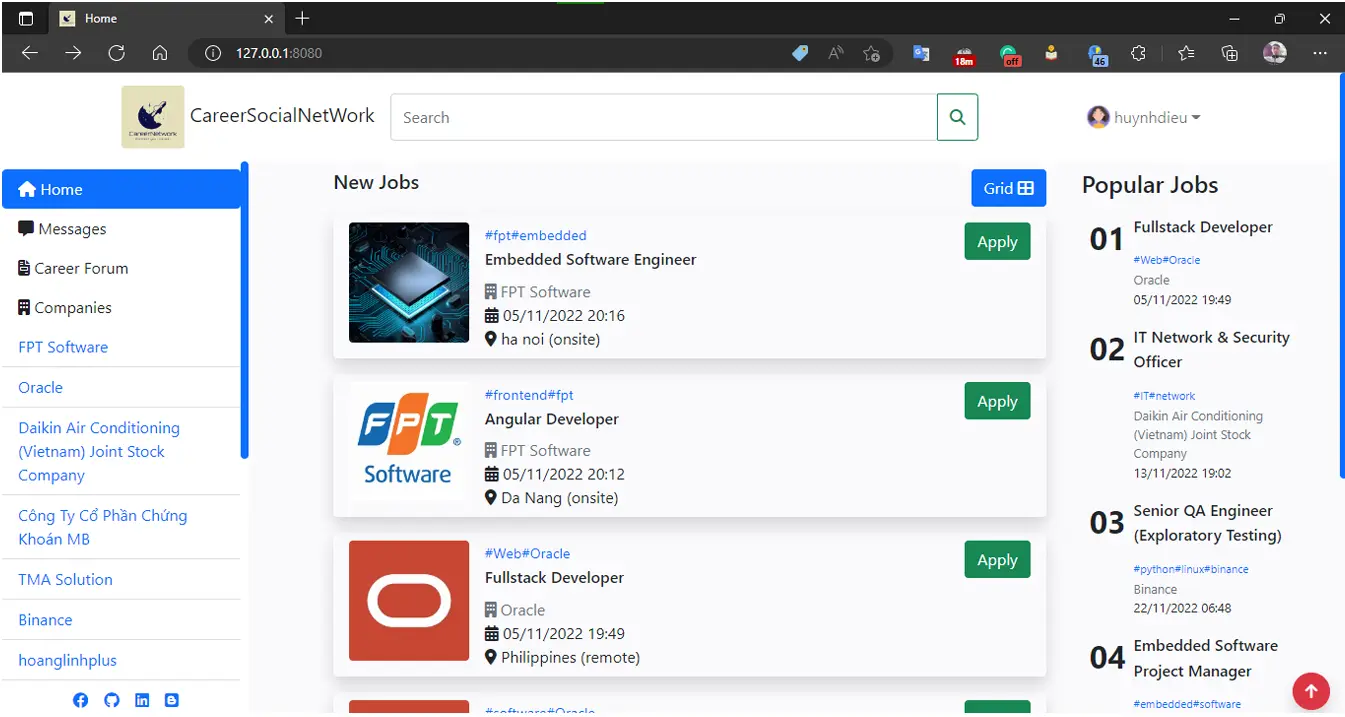This screenshot has width=1345, height=717.
Task: Open FPT Software company link
Action: click(x=63, y=347)
